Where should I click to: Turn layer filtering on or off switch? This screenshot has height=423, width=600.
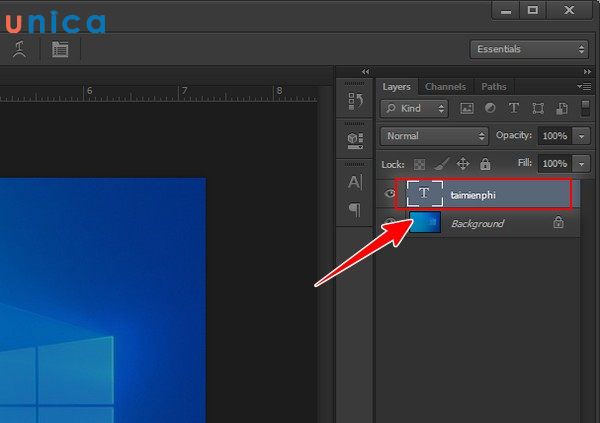(x=584, y=106)
